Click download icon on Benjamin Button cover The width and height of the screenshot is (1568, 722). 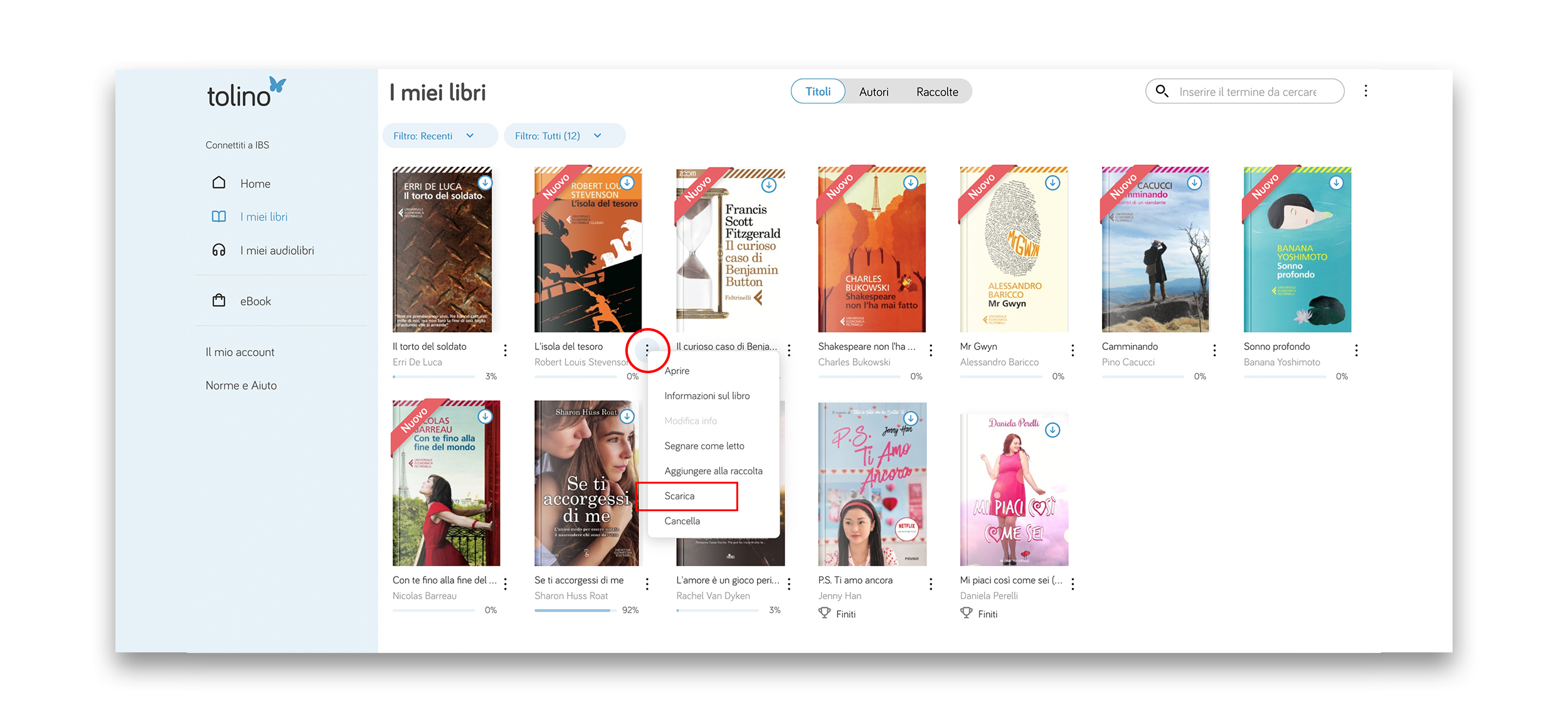point(768,185)
